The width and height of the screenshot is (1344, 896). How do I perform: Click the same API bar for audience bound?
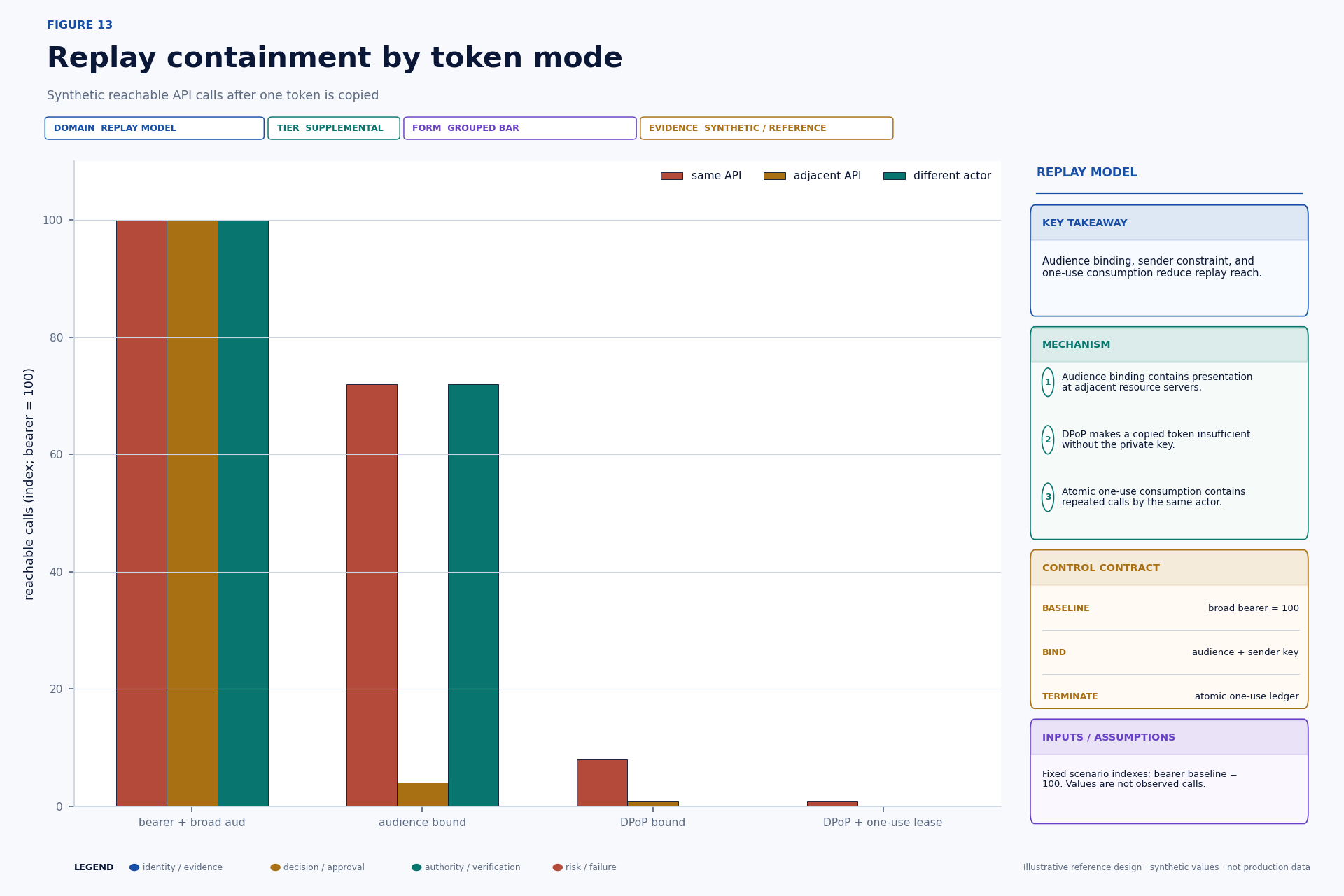click(372, 595)
